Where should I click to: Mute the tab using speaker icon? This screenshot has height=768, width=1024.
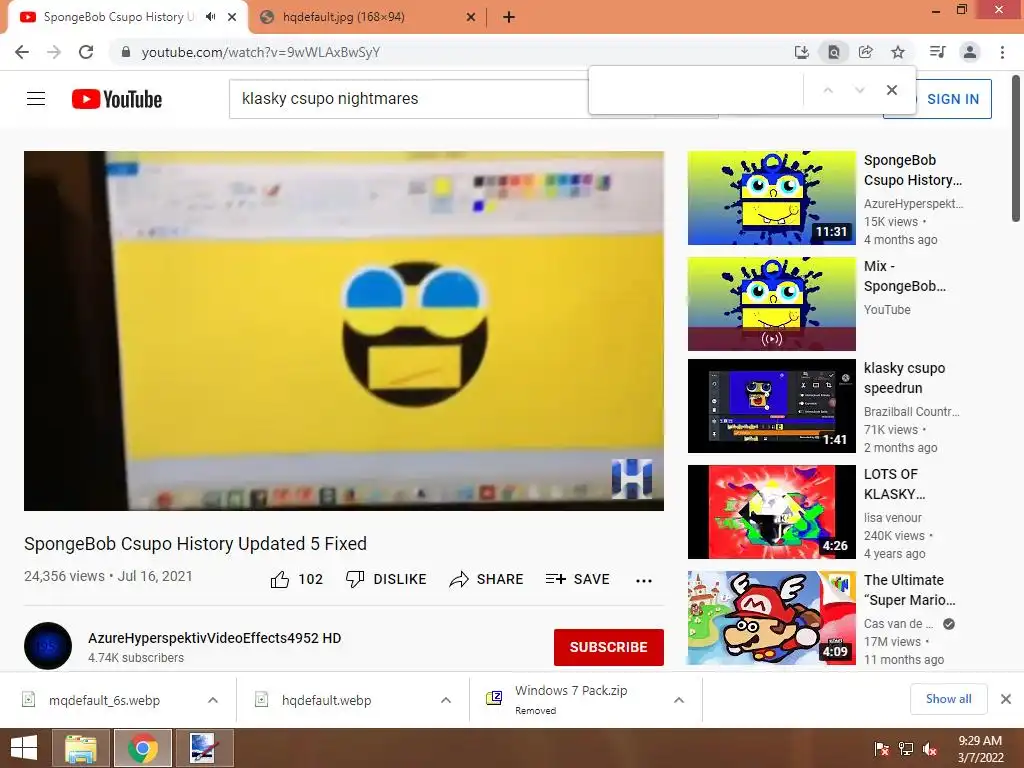pos(210,17)
